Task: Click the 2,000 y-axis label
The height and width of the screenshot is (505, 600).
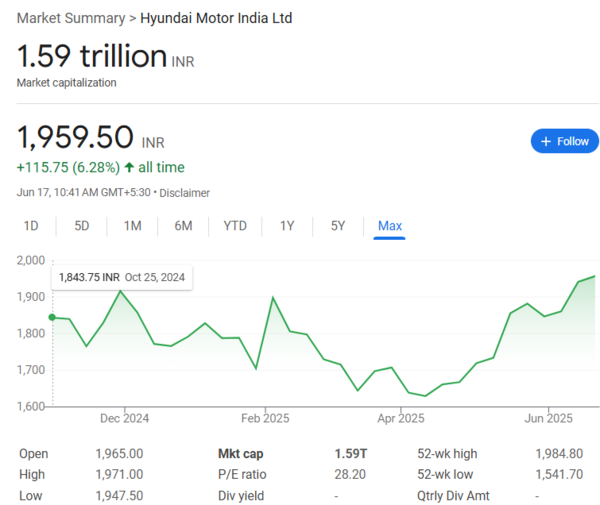Action: [x=31, y=260]
